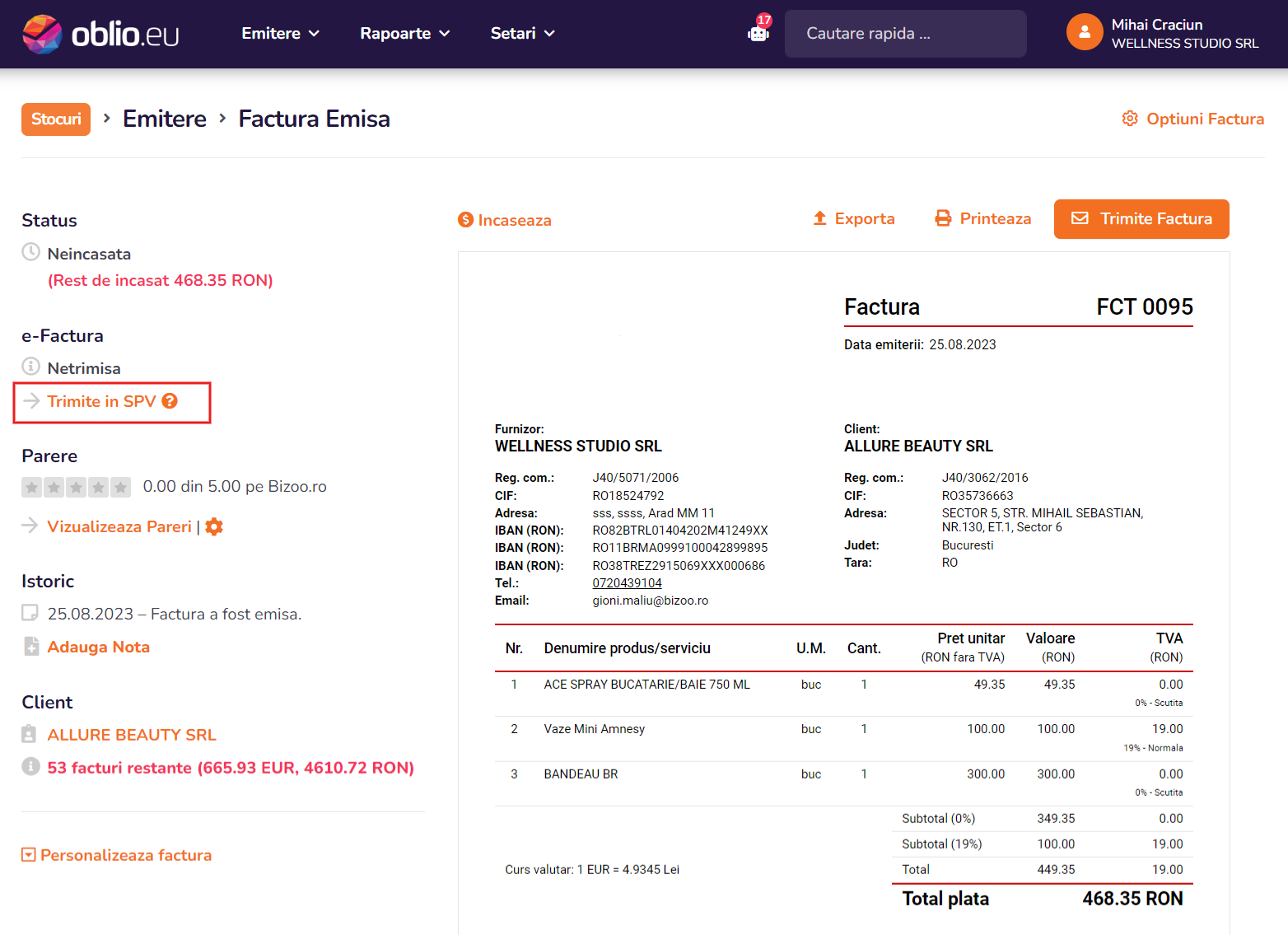Click the star rating widget under Parere
The height and width of the screenshot is (935, 1288).
tap(76, 487)
